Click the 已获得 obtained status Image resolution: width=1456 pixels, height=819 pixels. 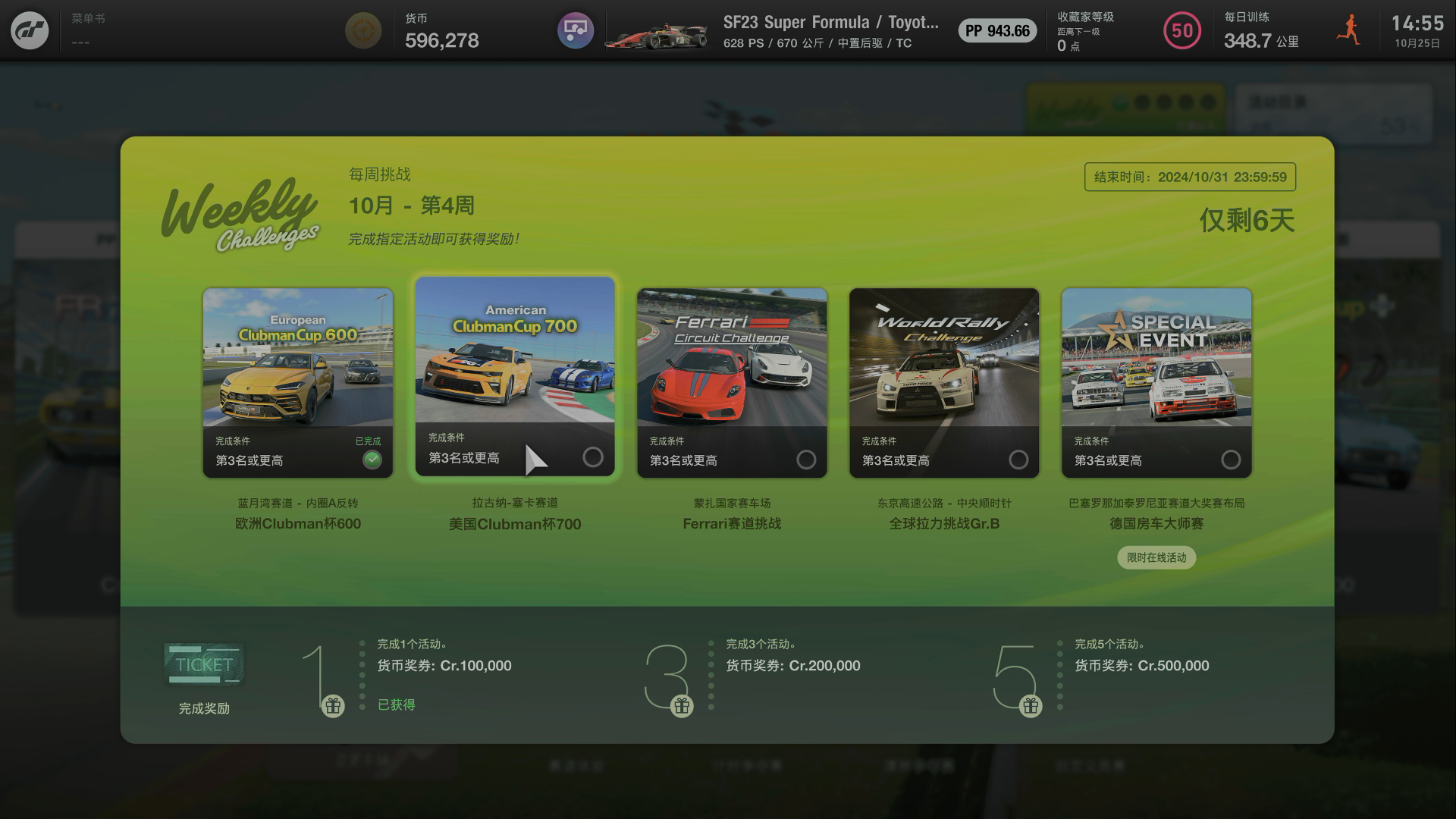[x=397, y=704]
